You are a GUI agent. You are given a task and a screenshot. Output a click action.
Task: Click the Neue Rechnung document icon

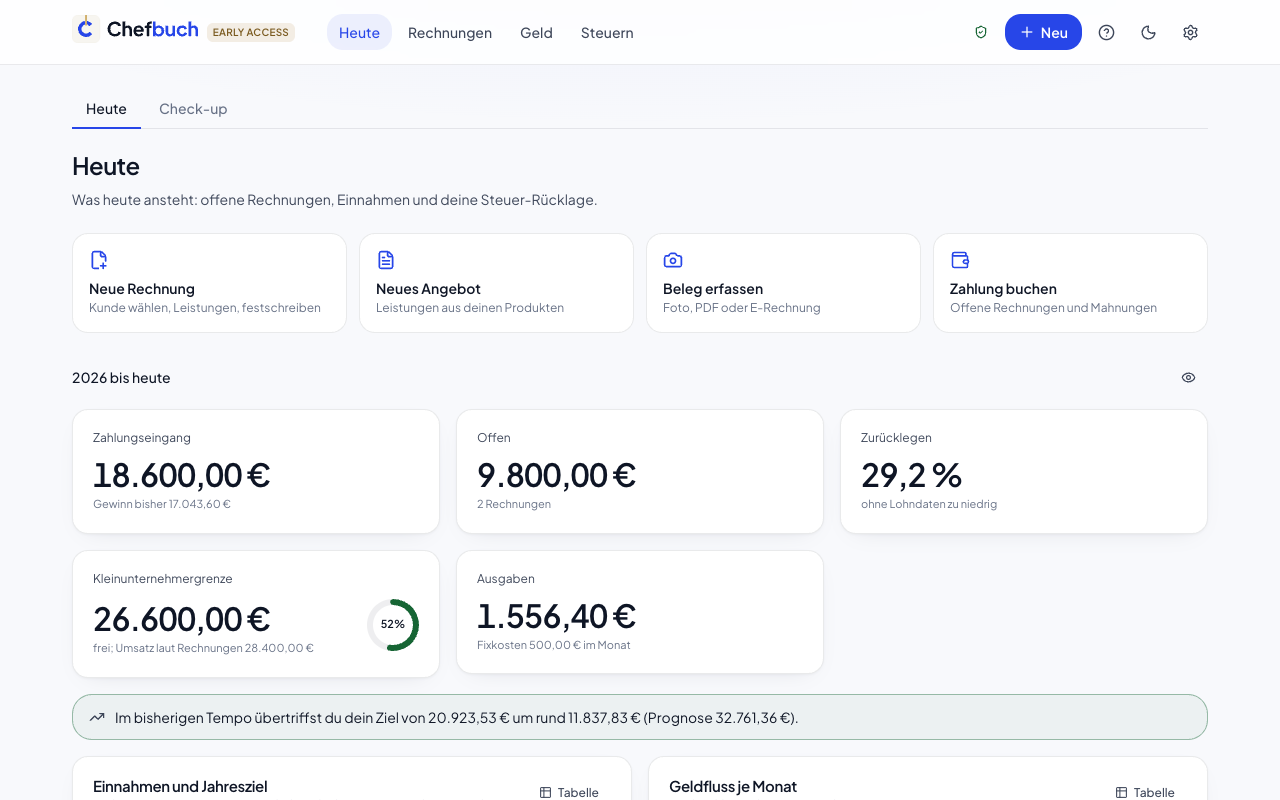pyautogui.click(x=99, y=260)
